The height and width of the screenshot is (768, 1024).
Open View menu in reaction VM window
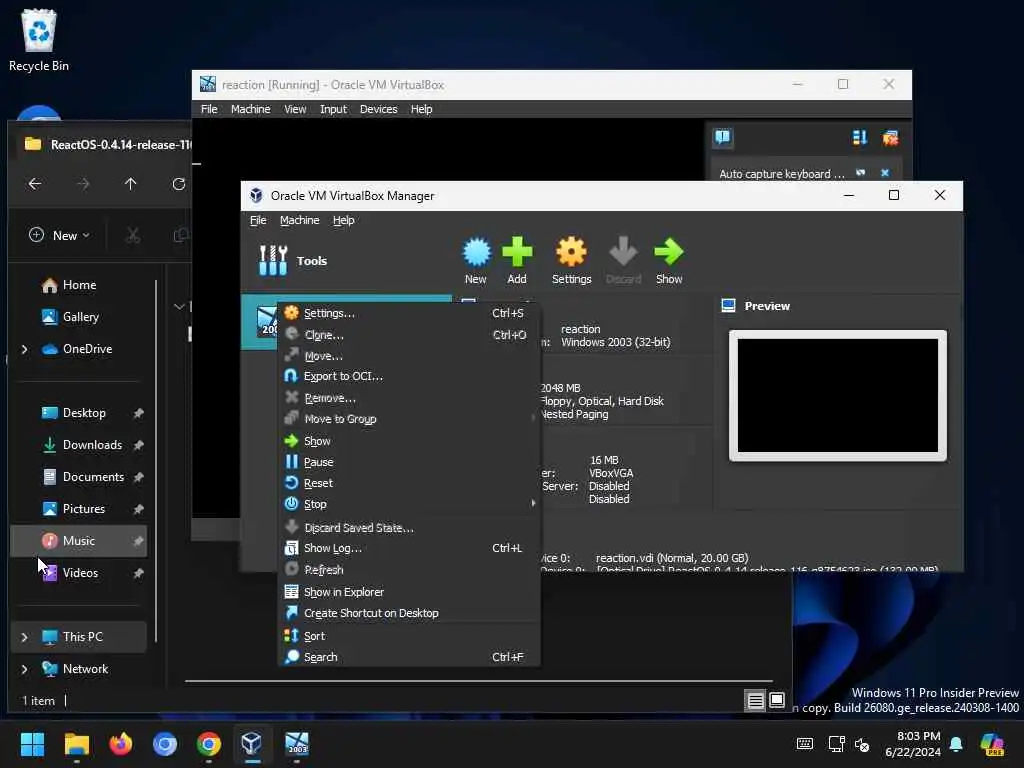(295, 109)
